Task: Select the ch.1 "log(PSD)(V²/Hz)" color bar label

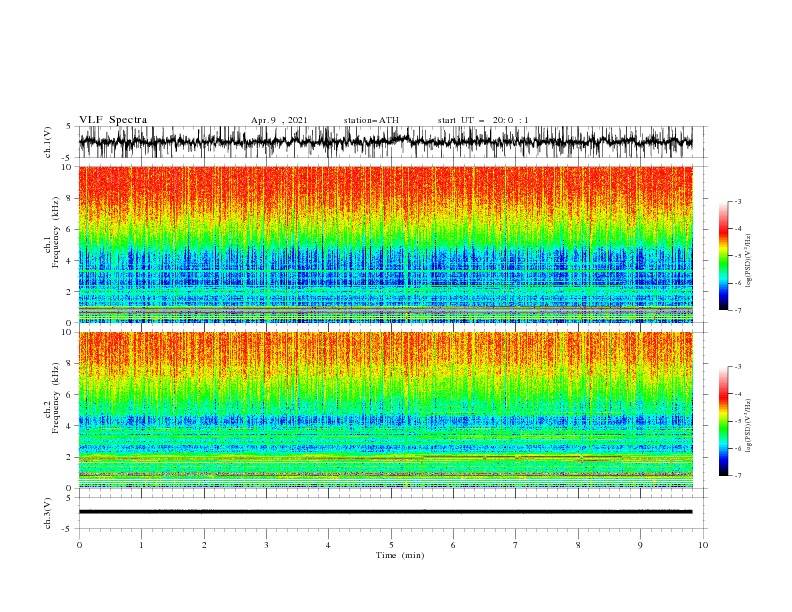Action: point(749,261)
